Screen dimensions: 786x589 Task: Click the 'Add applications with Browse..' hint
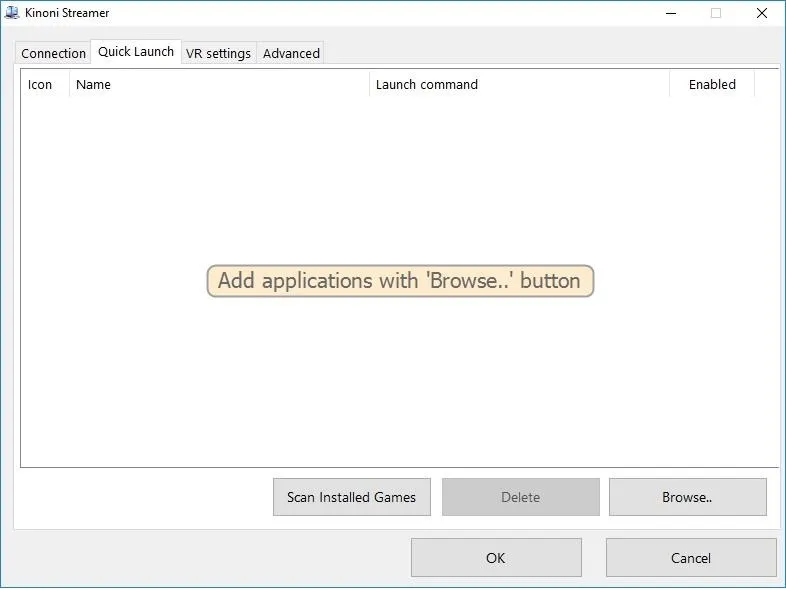coord(400,281)
